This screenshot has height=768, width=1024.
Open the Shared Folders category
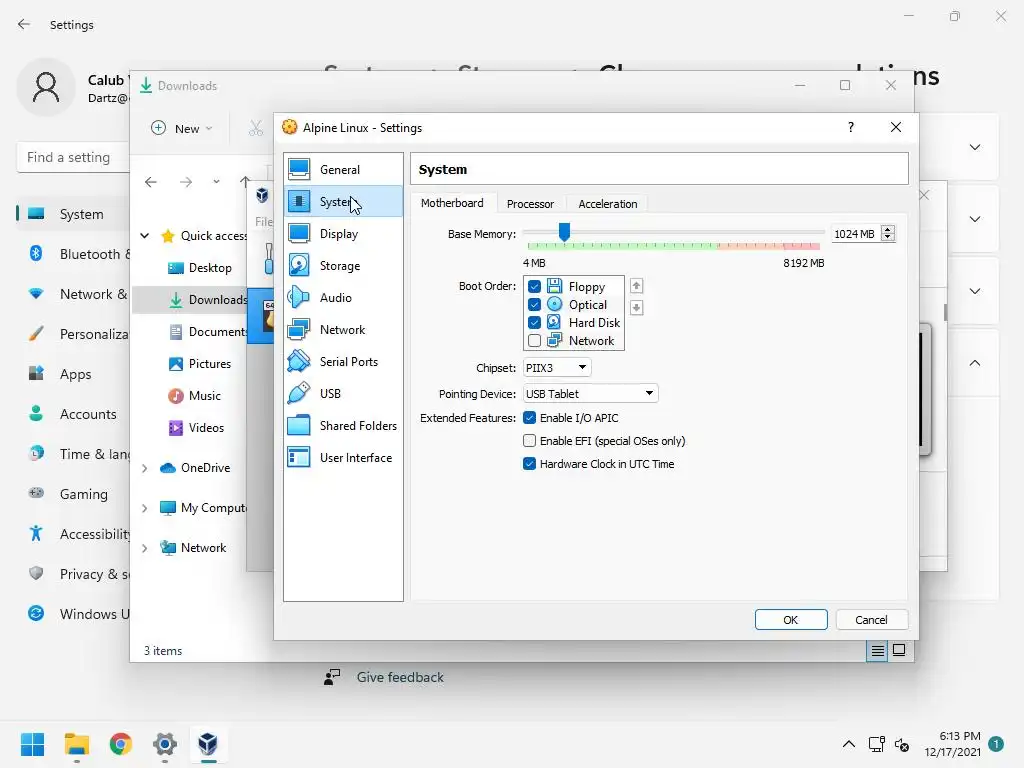point(344,426)
